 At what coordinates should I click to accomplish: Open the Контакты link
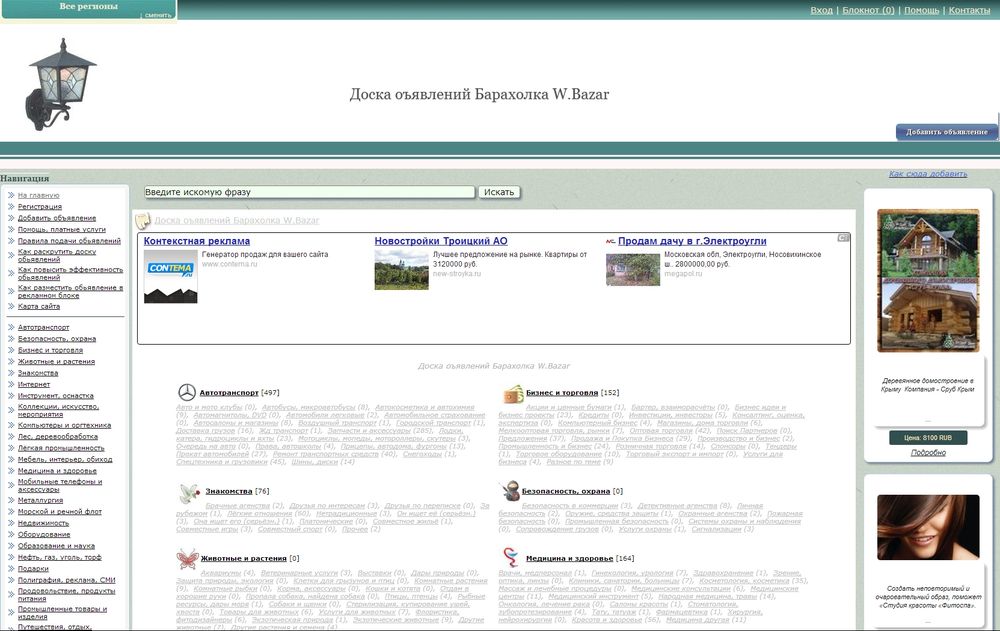pos(969,10)
